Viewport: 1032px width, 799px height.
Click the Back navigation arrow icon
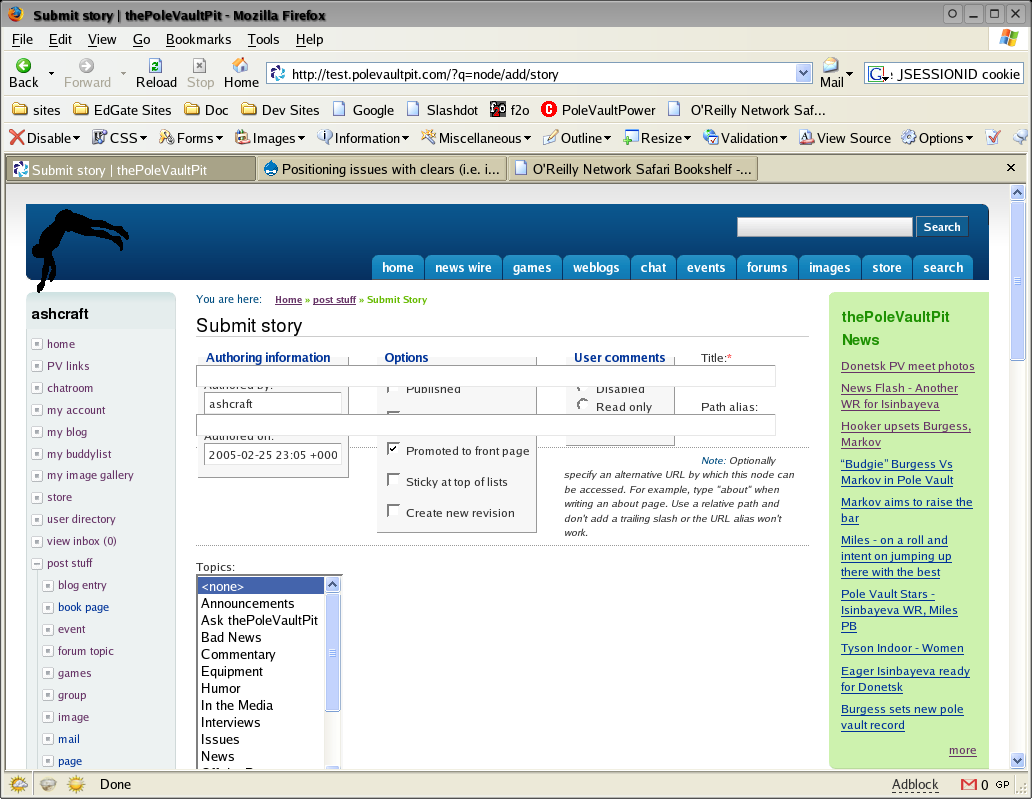click(x=24, y=65)
